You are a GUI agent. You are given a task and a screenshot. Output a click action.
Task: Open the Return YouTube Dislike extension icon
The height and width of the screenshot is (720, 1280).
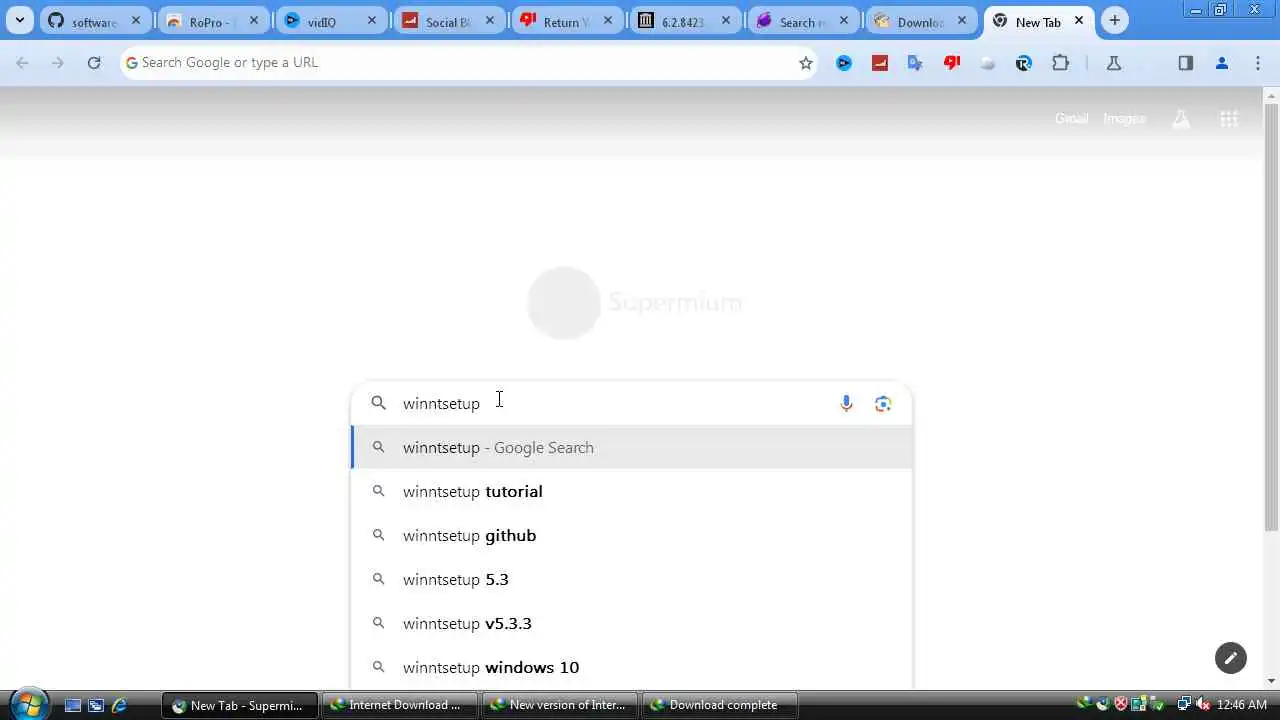(x=952, y=63)
